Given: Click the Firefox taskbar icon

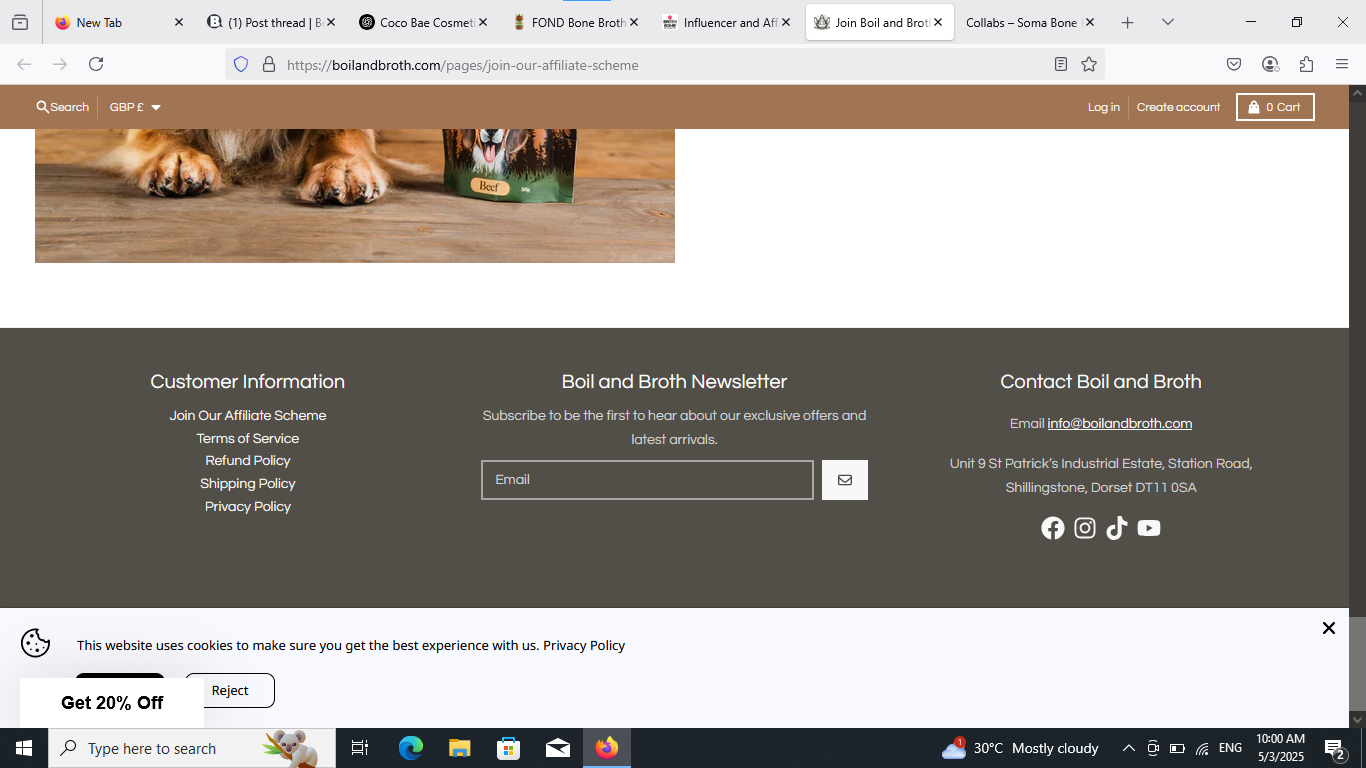Looking at the screenshot, I should tap(607, 748).
